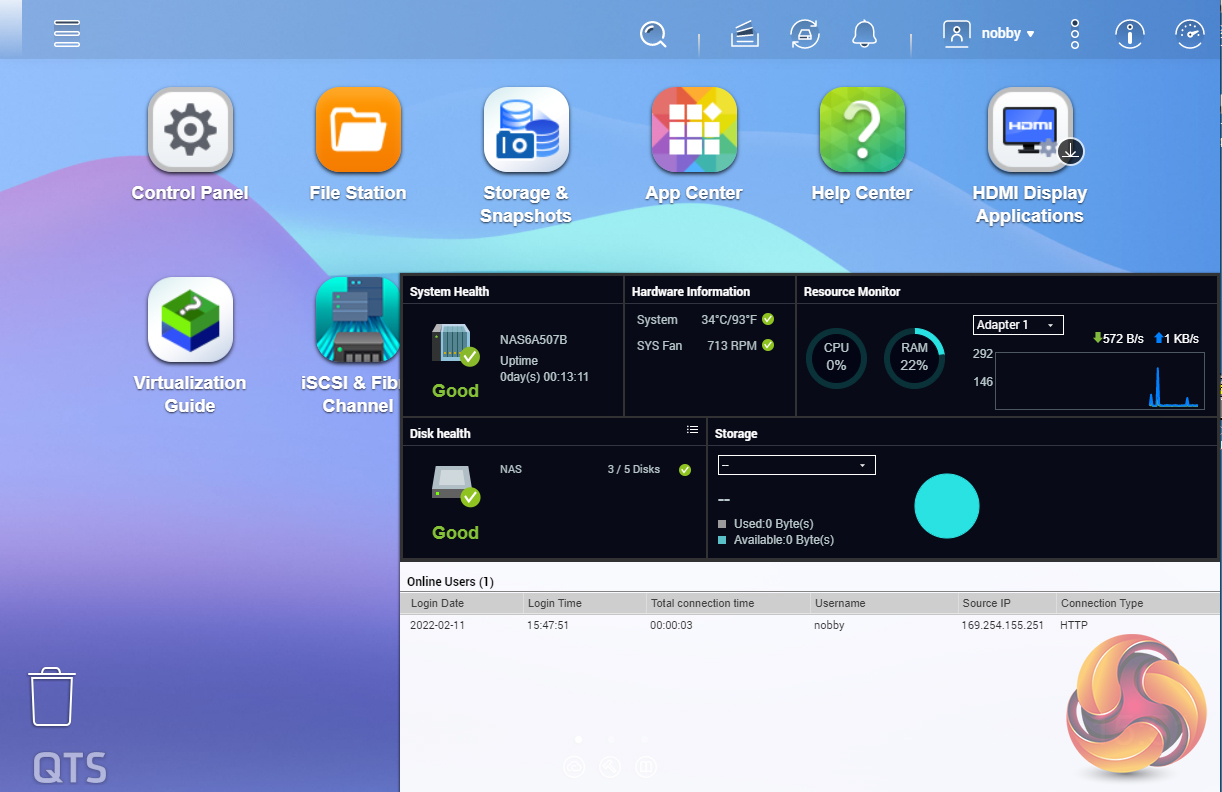1222x792 pixels.
Task: Open the App Center
Action: (x=694, y=130)
